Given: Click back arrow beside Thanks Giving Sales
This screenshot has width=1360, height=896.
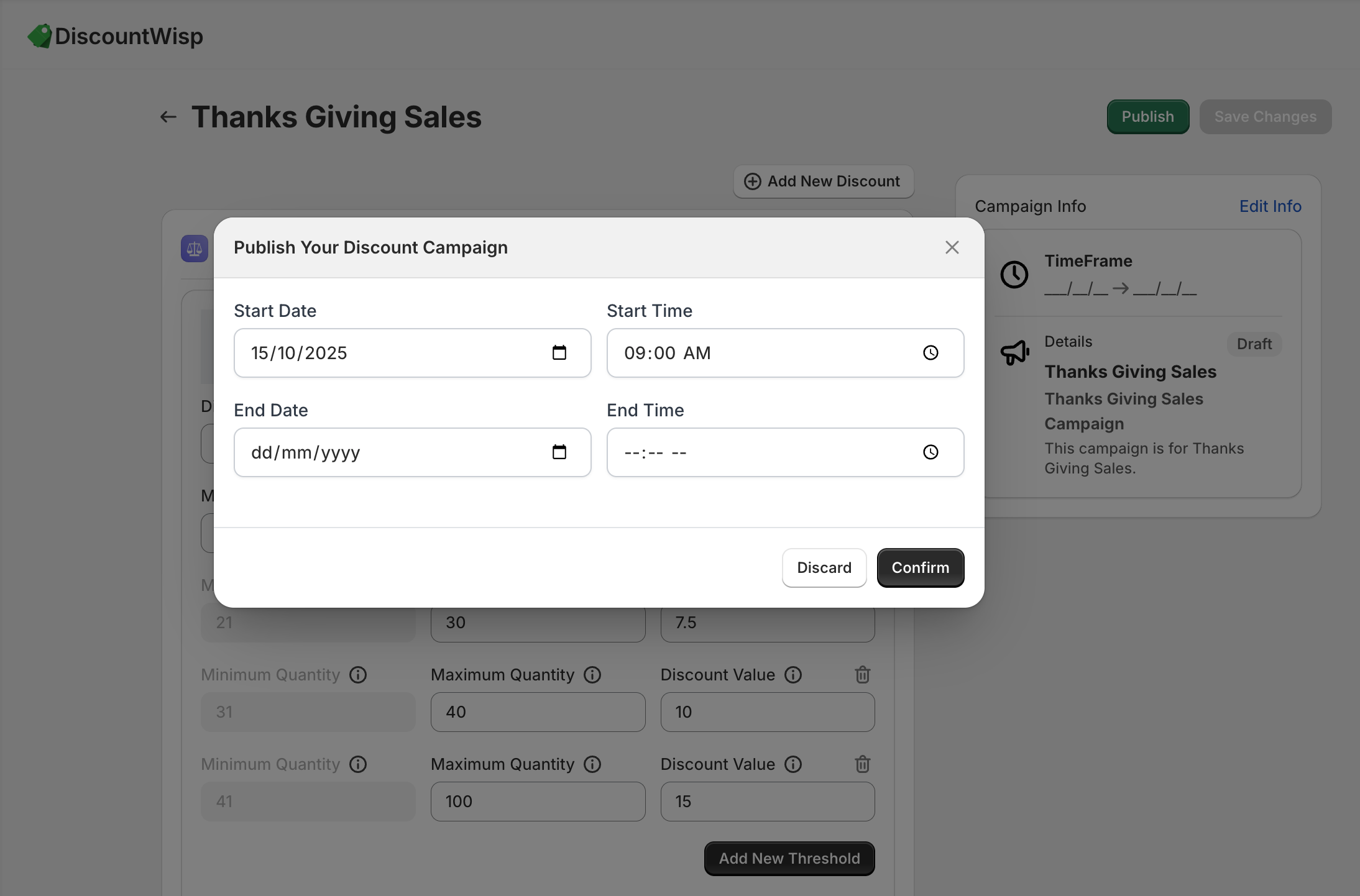Looking at the screenshot, I should click(168, 117).
